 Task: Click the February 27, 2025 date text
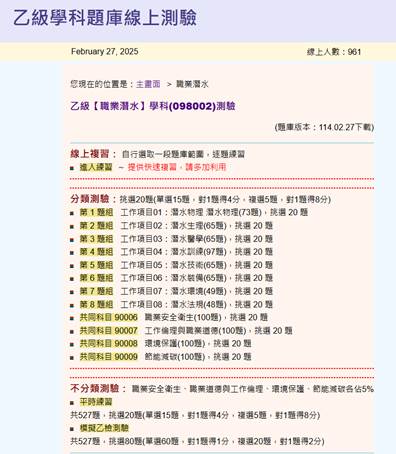[105, 51]
